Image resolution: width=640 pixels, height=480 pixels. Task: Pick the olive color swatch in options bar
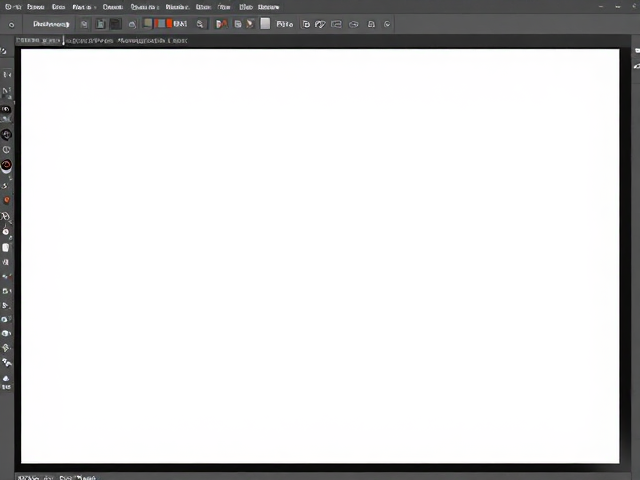point(148,24)
